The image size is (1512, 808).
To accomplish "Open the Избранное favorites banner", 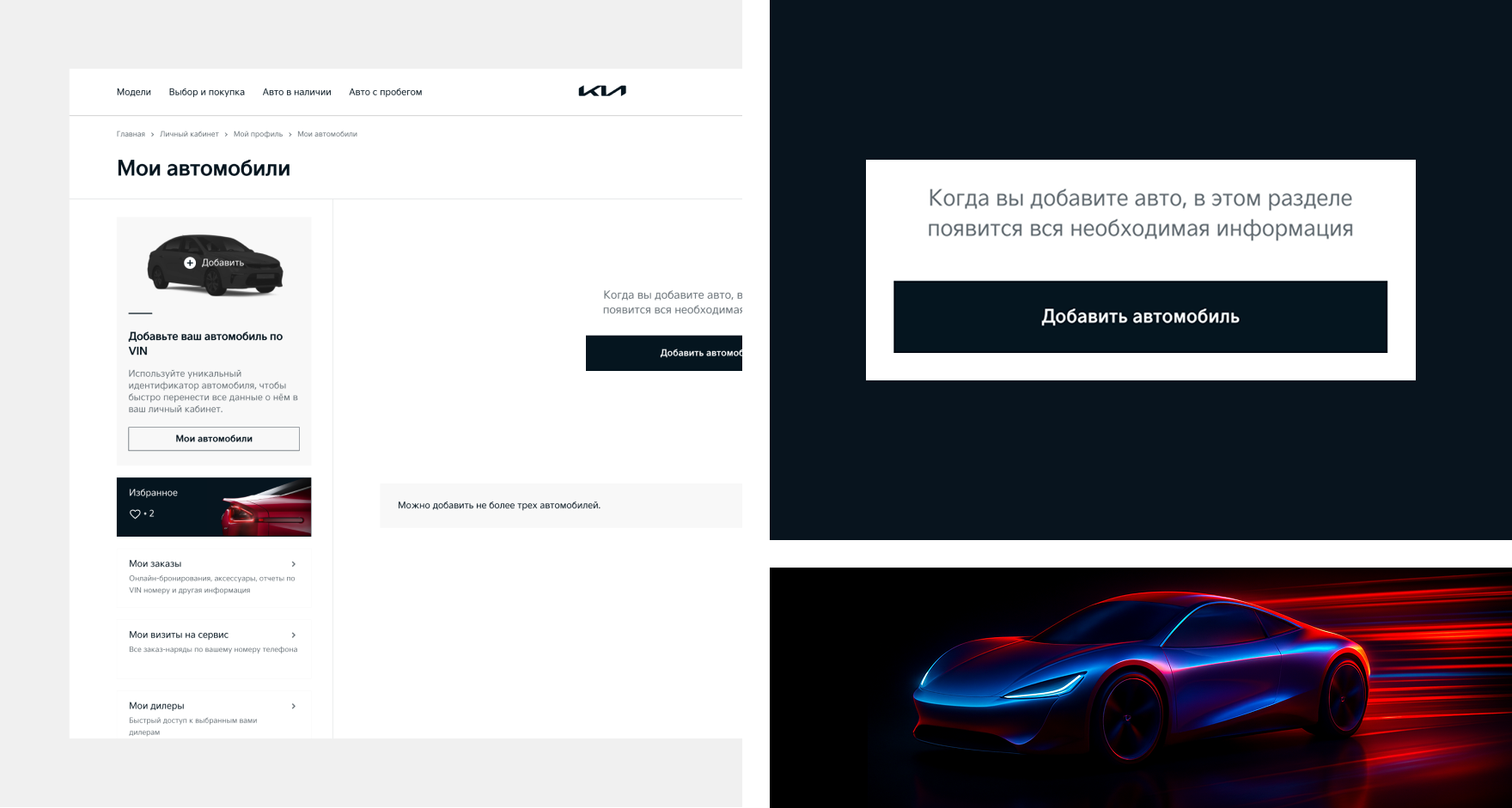I will [x=214, y=507].
